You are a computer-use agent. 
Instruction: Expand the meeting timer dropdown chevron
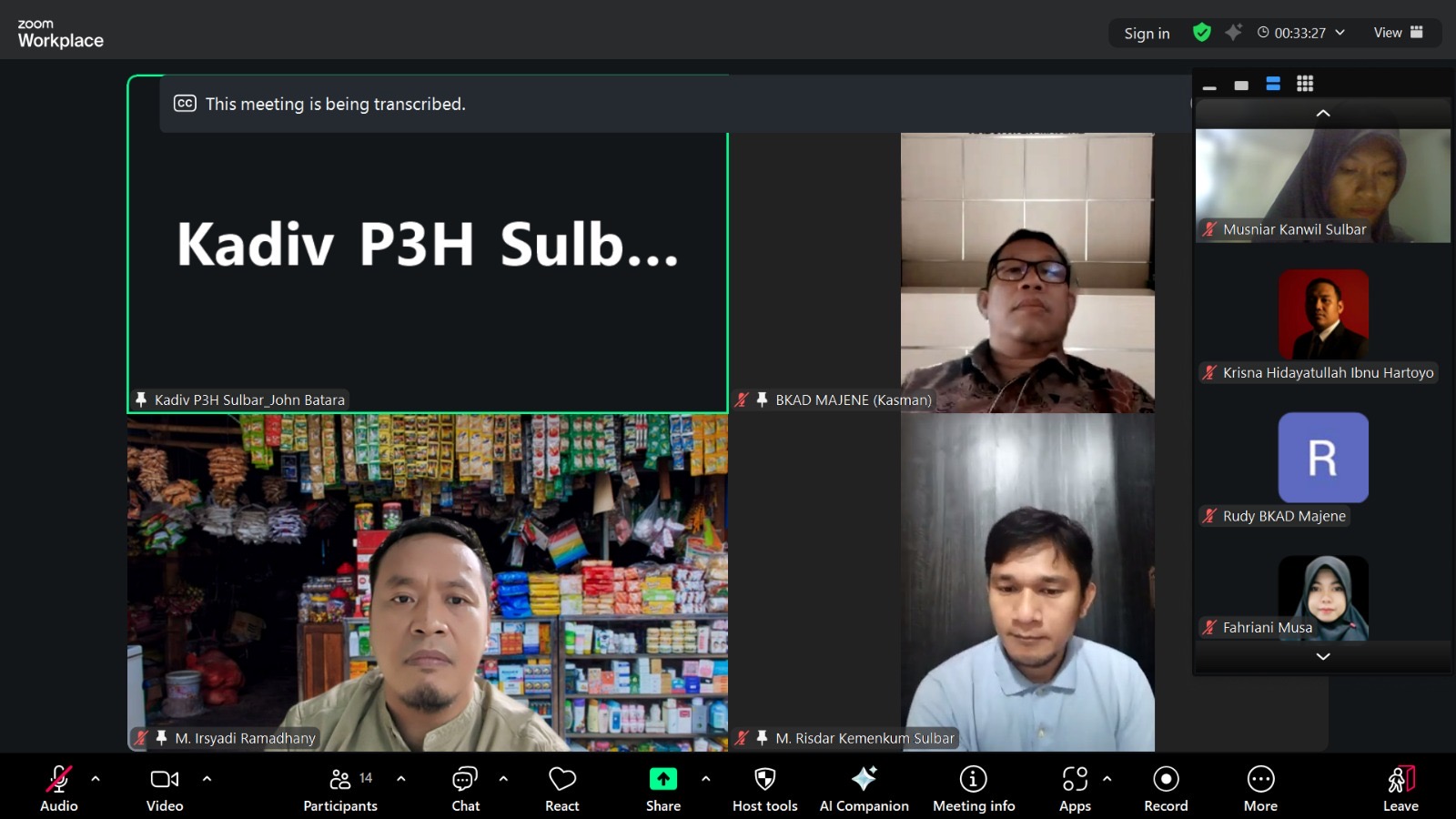coord(1340,33)
